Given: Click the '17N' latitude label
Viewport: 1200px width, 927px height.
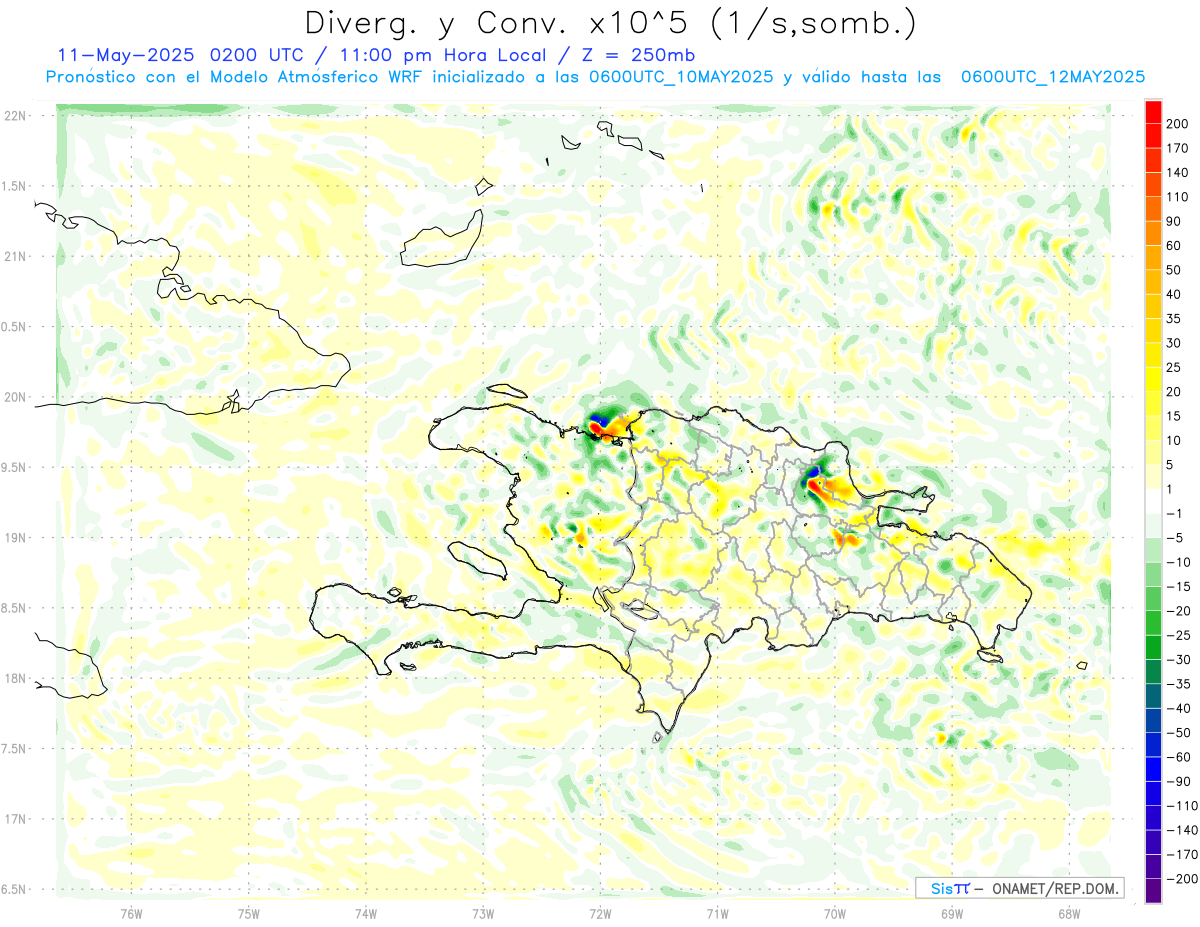Looking at the screenshot, I should tap(15, 819).
